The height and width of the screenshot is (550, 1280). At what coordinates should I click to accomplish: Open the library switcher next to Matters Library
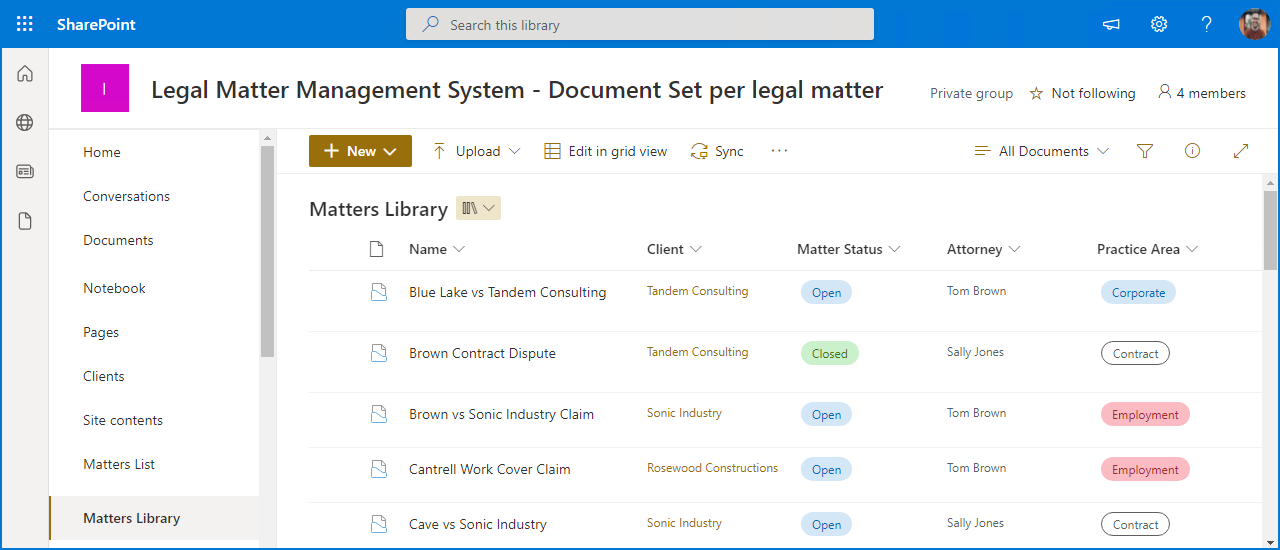coord(478,208)
